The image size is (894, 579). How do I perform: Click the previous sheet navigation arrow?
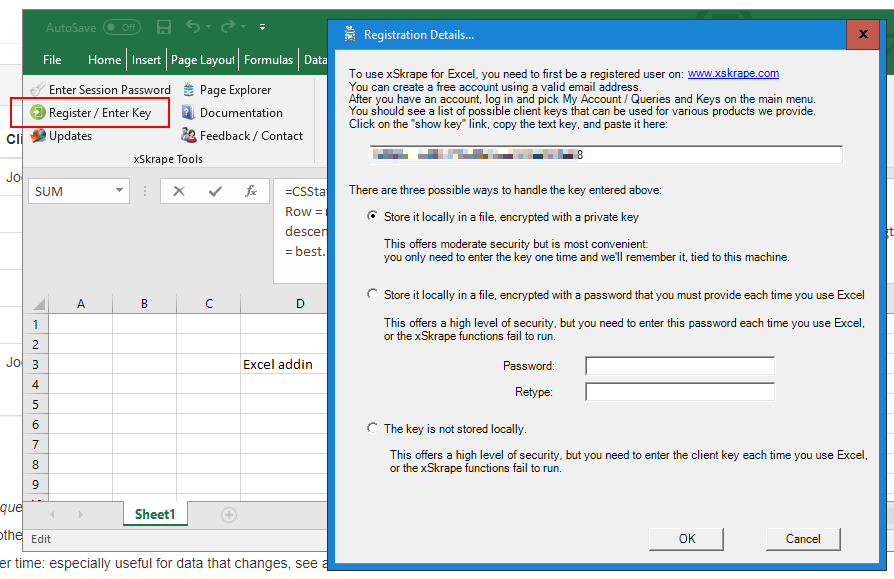(x=52, y=515)
